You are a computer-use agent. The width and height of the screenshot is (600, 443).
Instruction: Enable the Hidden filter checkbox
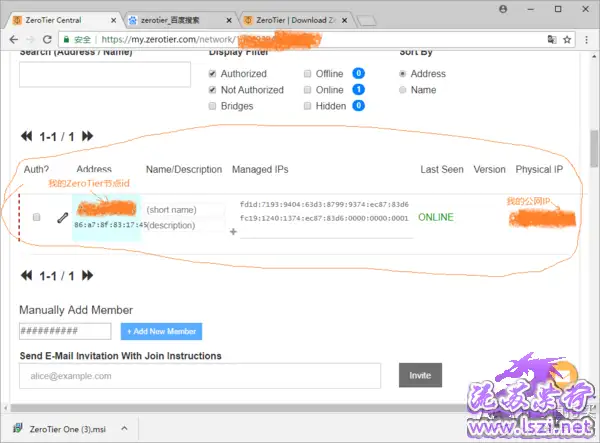pyautogui.click(x=307, y=106)
